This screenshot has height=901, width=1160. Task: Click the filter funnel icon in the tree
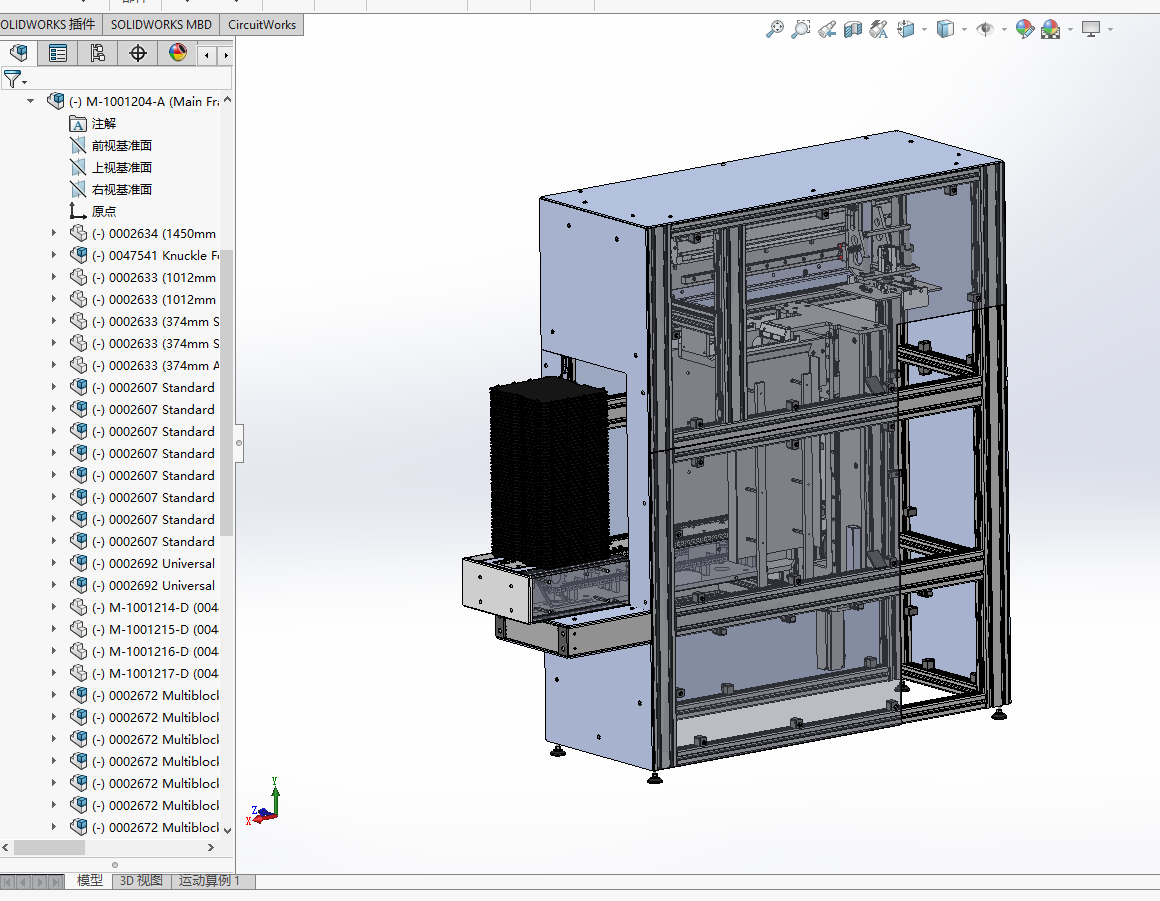click(x=13, y=78)
